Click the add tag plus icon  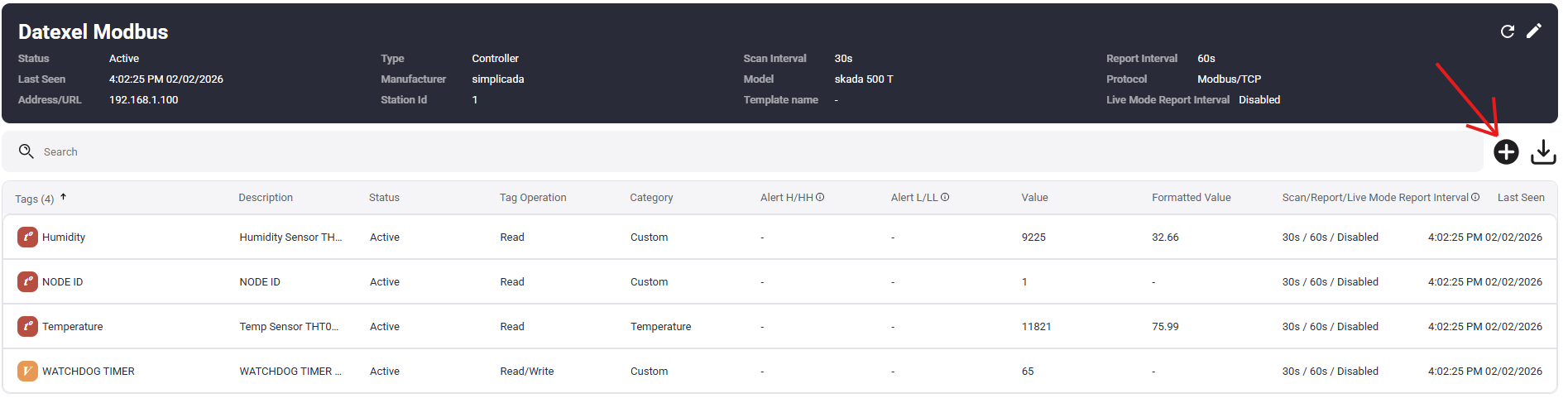click(x=1505, y=152)
